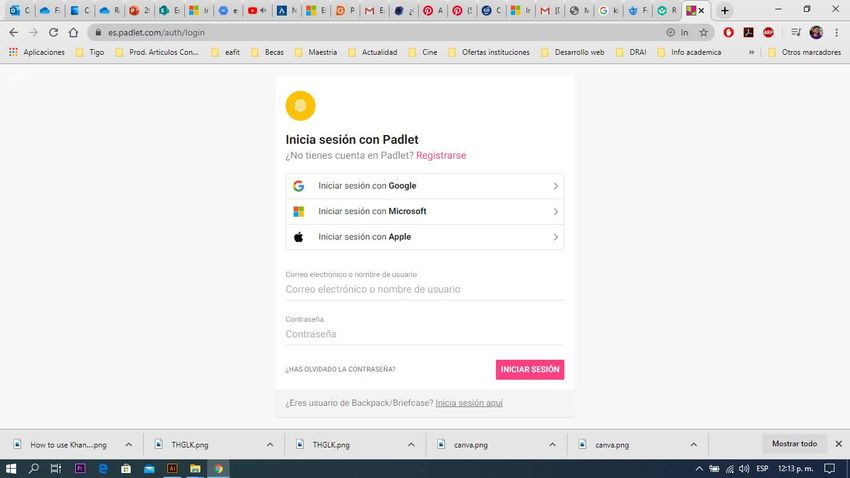Click the INICIAR SESIÓN button

(x=530, y=370)
